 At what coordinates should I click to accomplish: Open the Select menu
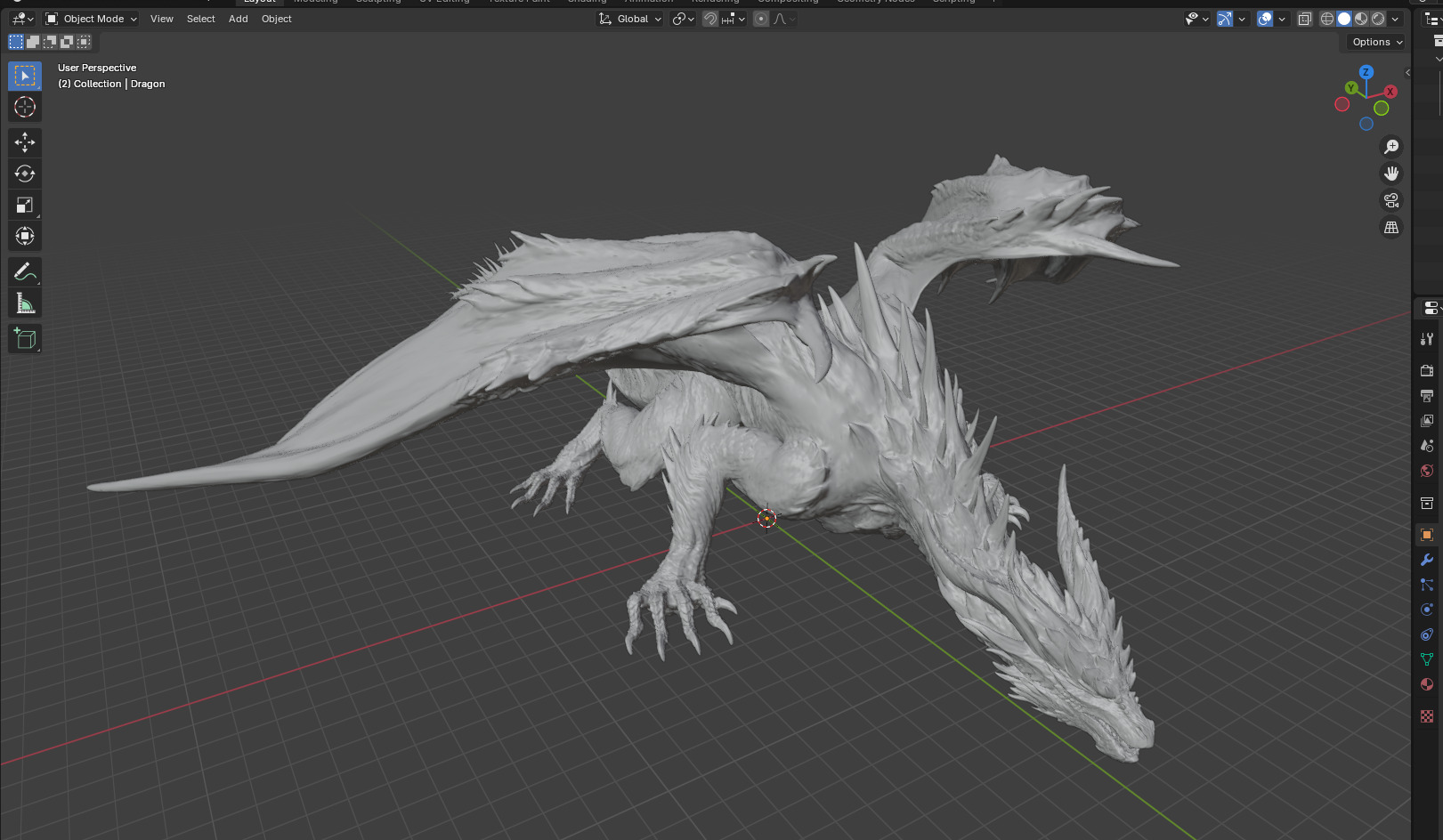pyautogui.click(x=201, y=19)
